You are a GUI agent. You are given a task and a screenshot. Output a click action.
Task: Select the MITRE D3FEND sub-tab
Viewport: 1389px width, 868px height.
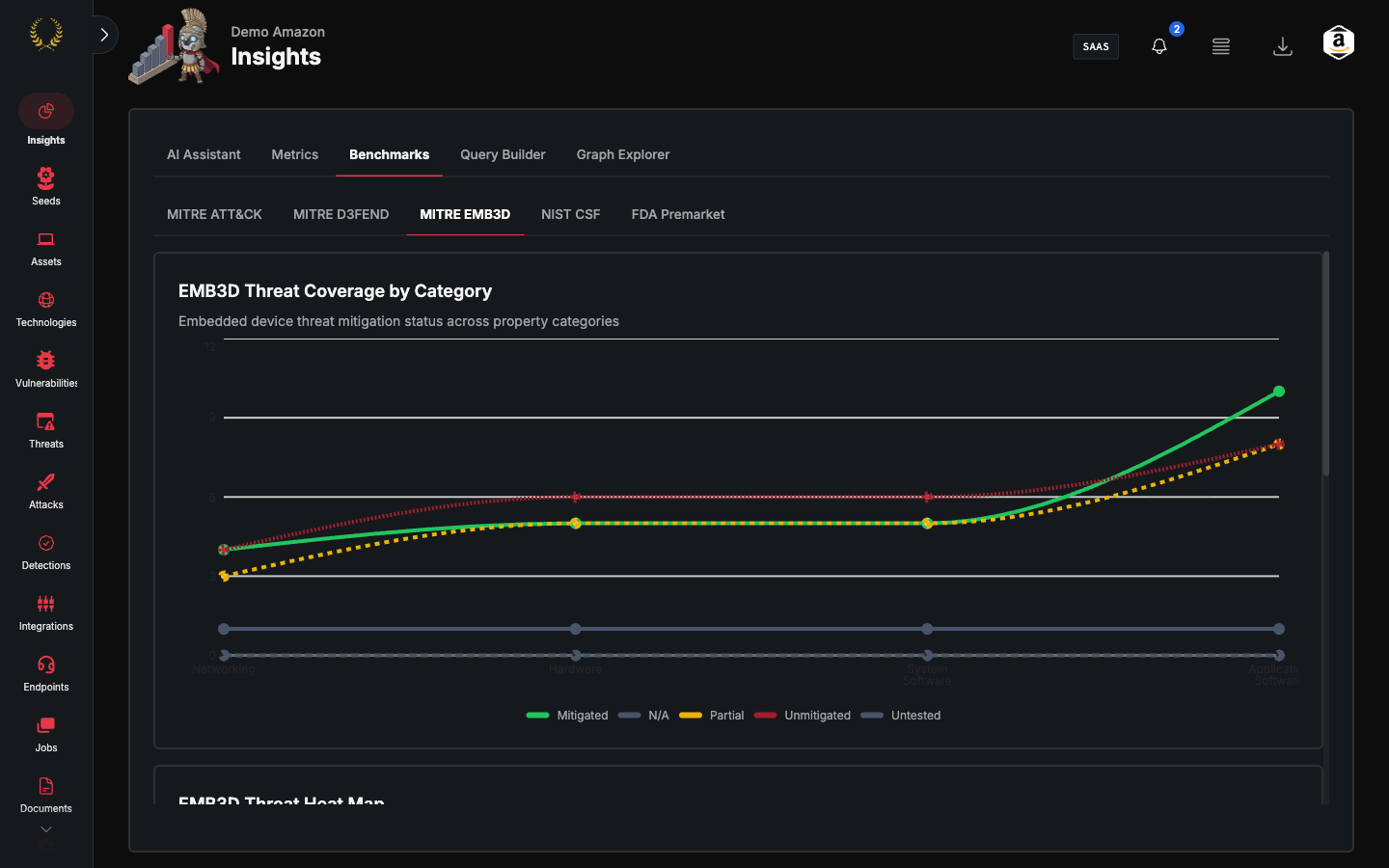point(341,214)
